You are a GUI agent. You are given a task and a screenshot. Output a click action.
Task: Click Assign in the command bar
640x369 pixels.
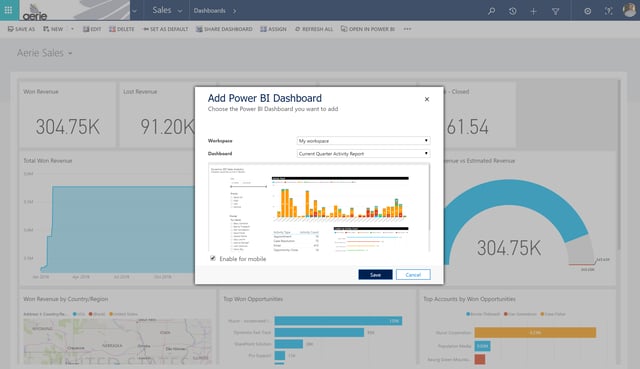273,29
